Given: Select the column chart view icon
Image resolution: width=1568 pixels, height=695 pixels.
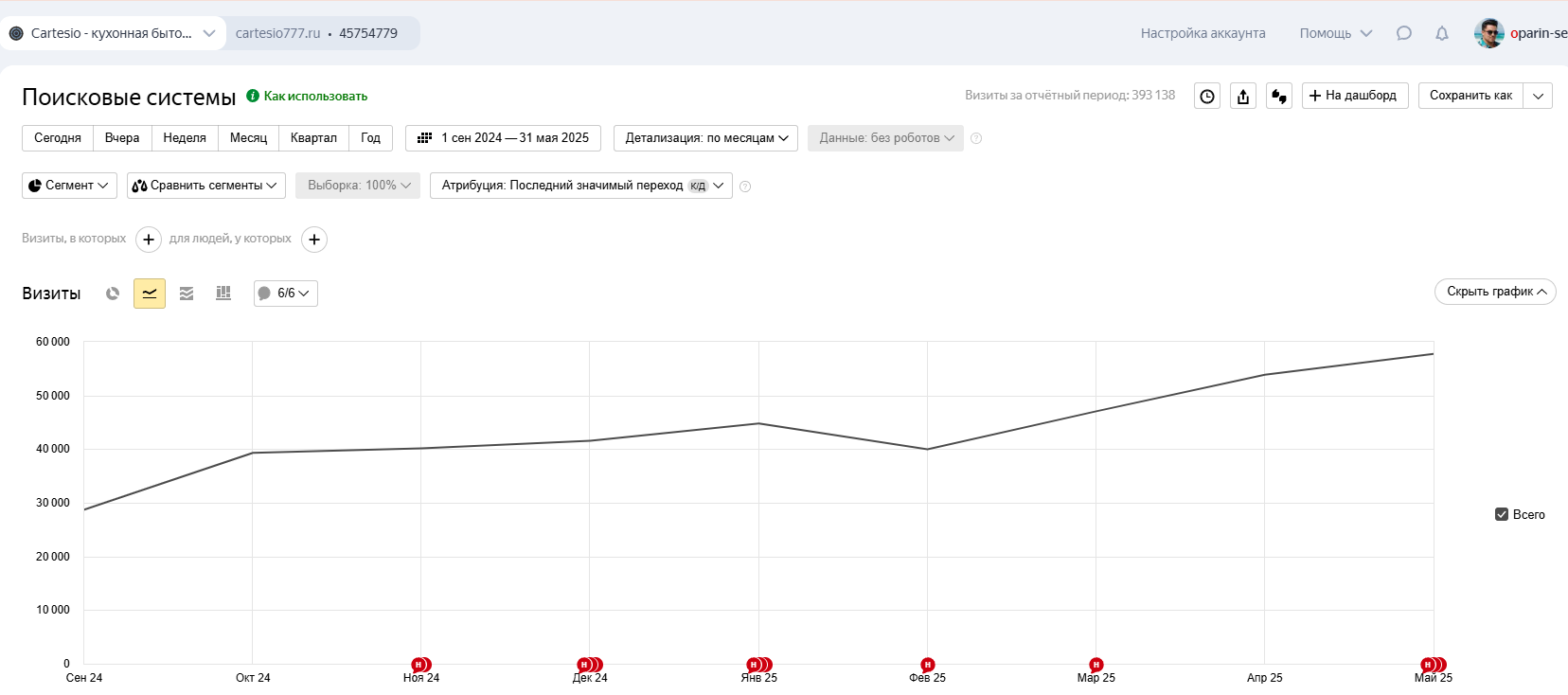Looking at the screenshot, I should tap(223, 294).
